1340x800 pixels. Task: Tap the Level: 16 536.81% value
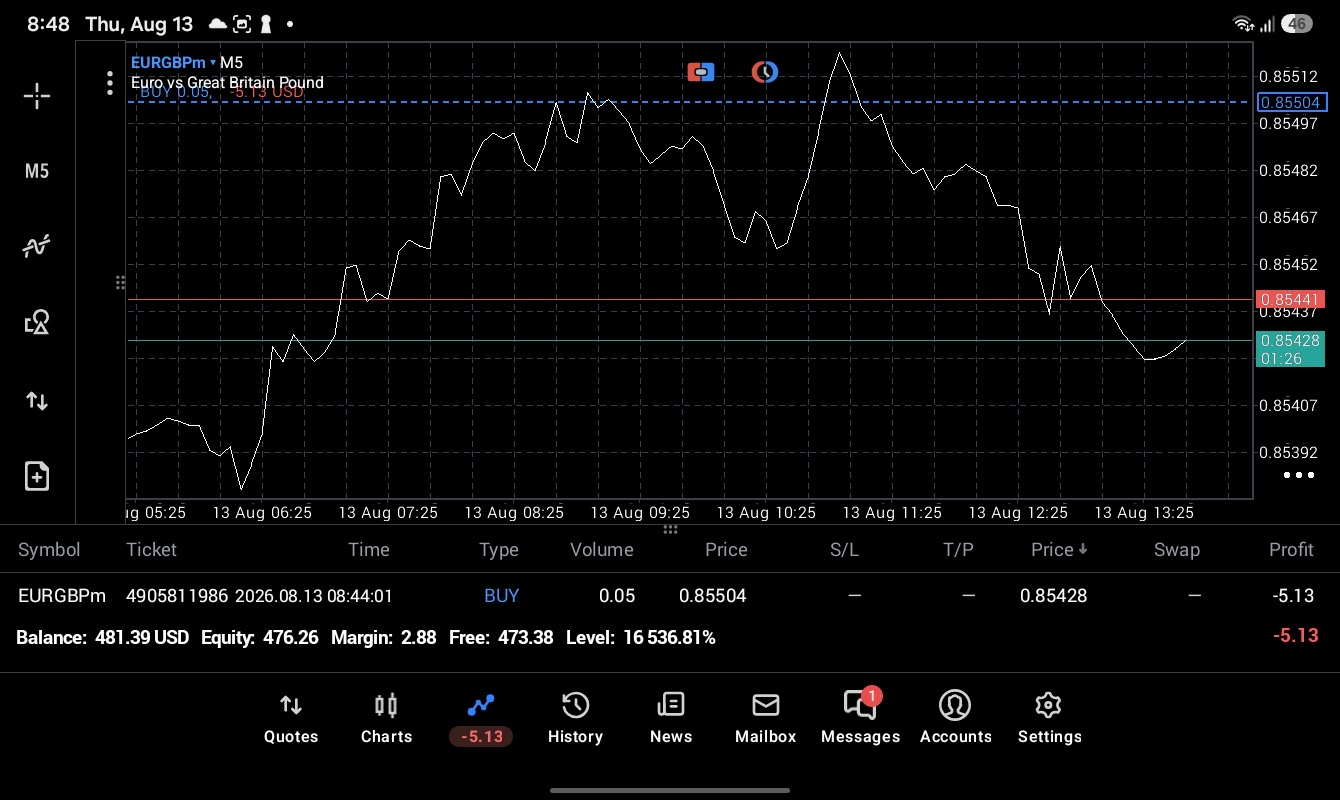[x=641, y=637]
